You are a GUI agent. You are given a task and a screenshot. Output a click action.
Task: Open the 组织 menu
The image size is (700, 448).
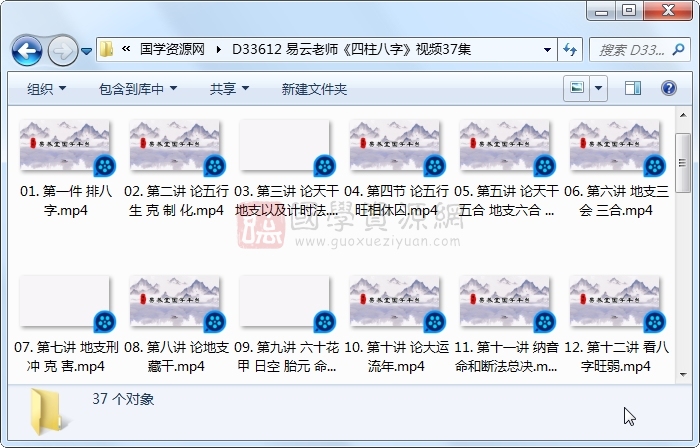(x=46, y=89)
